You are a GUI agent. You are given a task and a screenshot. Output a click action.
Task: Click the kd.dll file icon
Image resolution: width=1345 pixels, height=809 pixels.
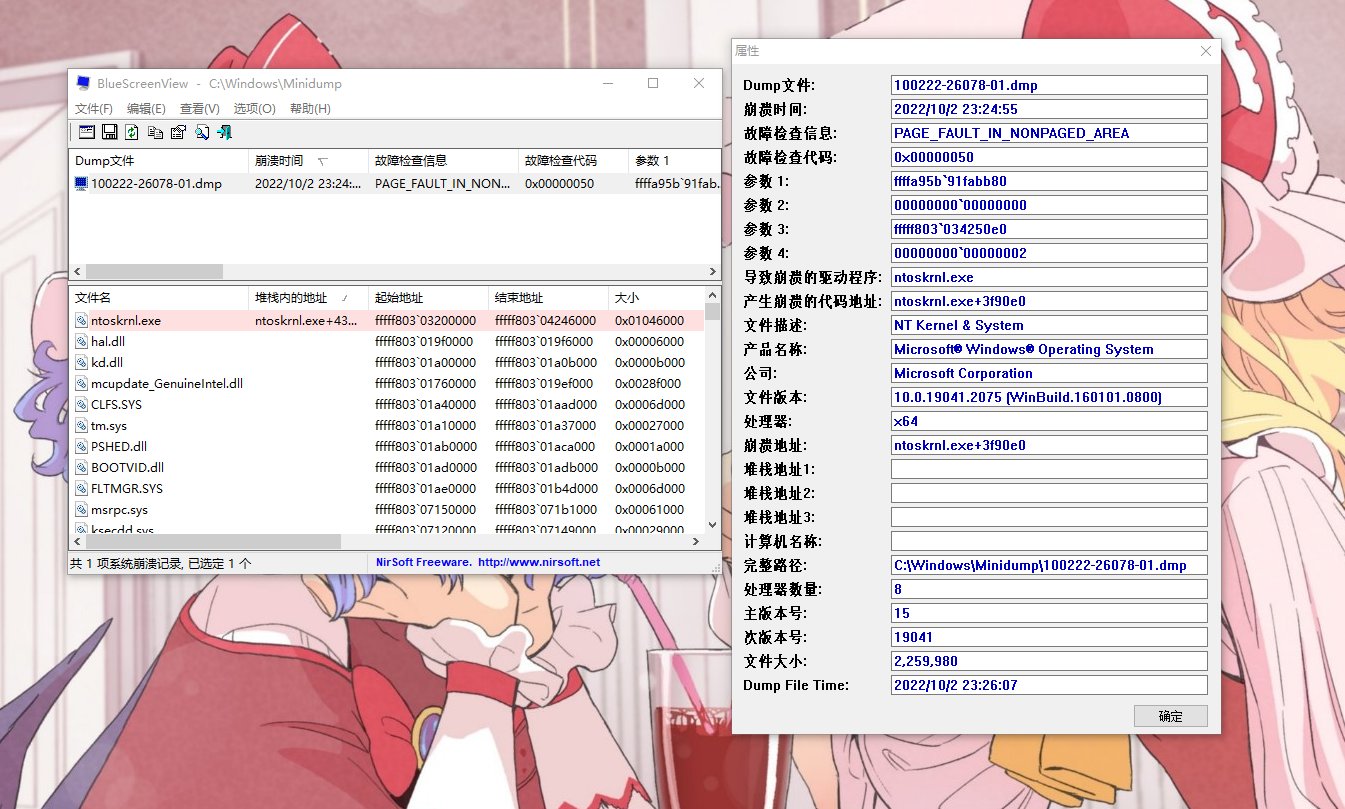(x=81, y=363)
